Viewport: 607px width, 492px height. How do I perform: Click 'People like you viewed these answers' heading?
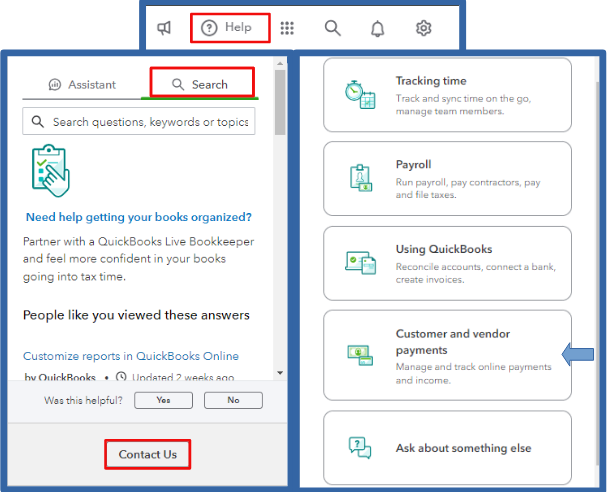136,315
